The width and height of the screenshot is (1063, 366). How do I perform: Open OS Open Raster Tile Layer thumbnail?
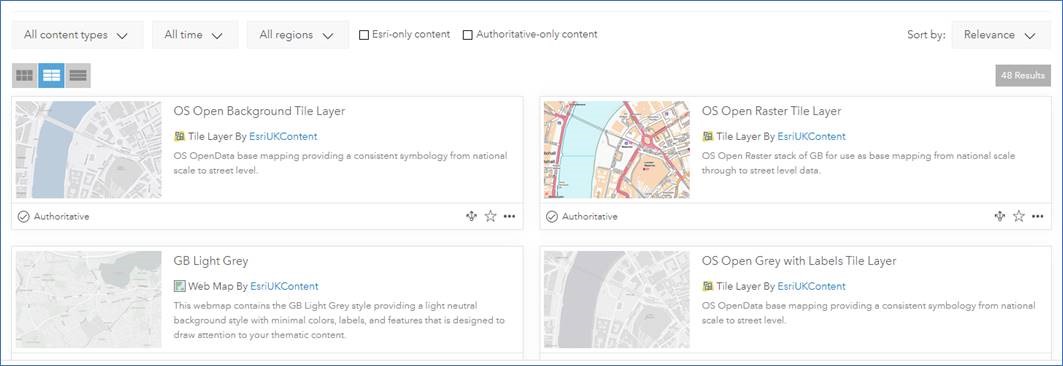click(617, 150)
